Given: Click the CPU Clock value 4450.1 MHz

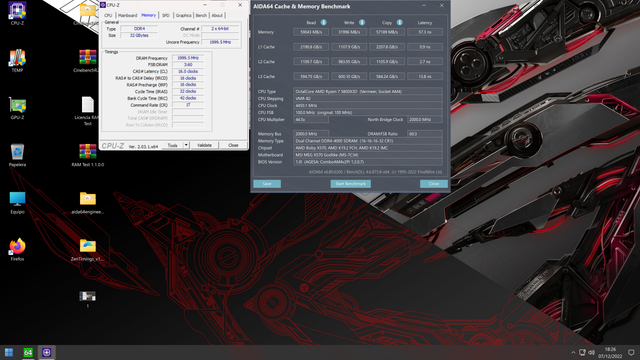Looking at the screenshot, I should pyautogui.click(x=368, y=105).
